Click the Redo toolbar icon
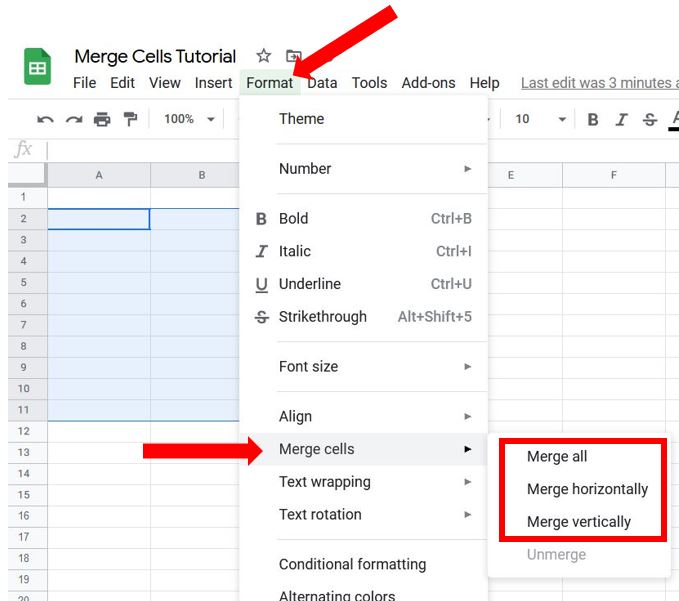The image size is (679, 601). click(74, 119)
